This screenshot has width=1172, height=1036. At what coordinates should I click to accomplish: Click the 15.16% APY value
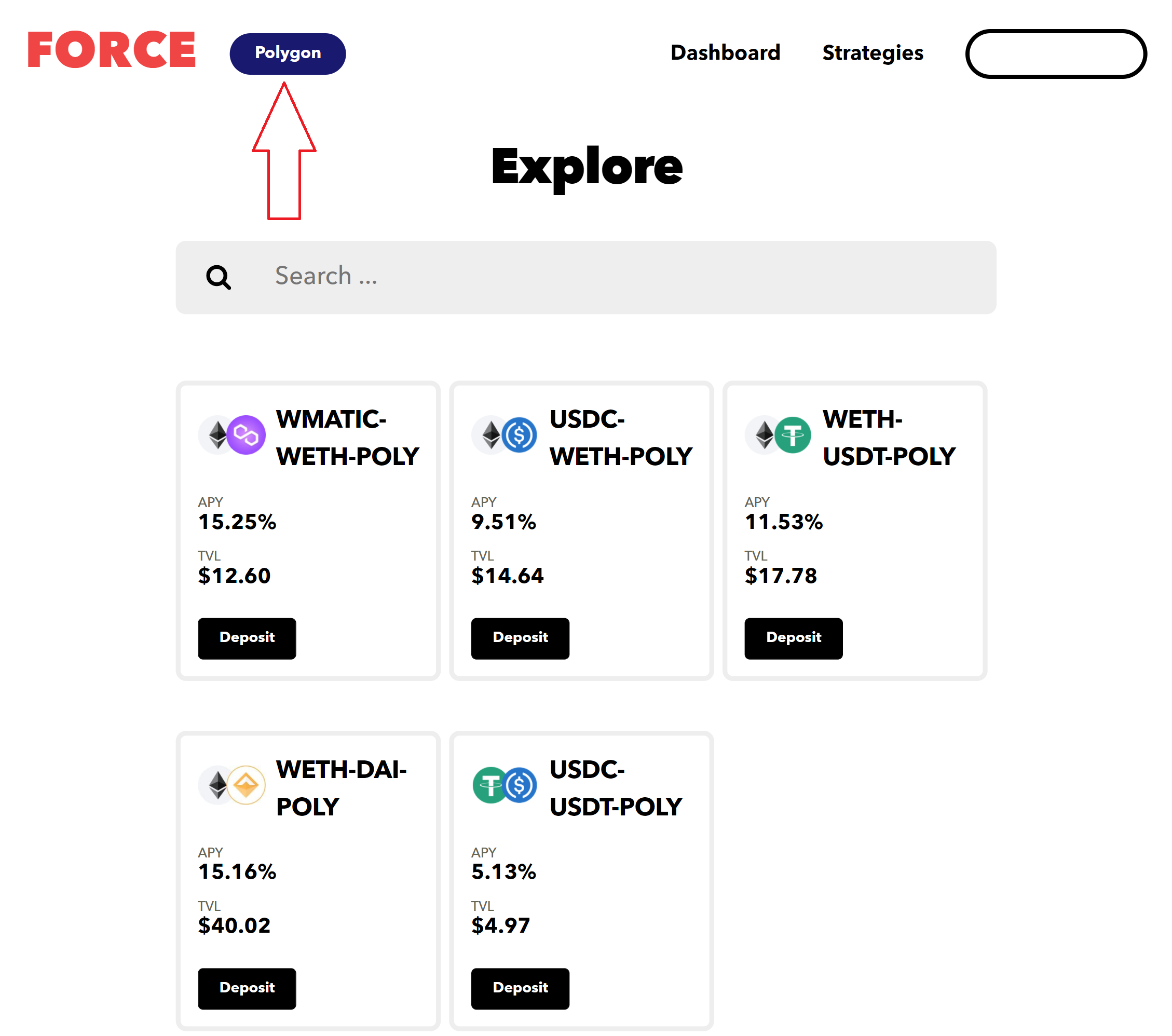coord(237,872)
